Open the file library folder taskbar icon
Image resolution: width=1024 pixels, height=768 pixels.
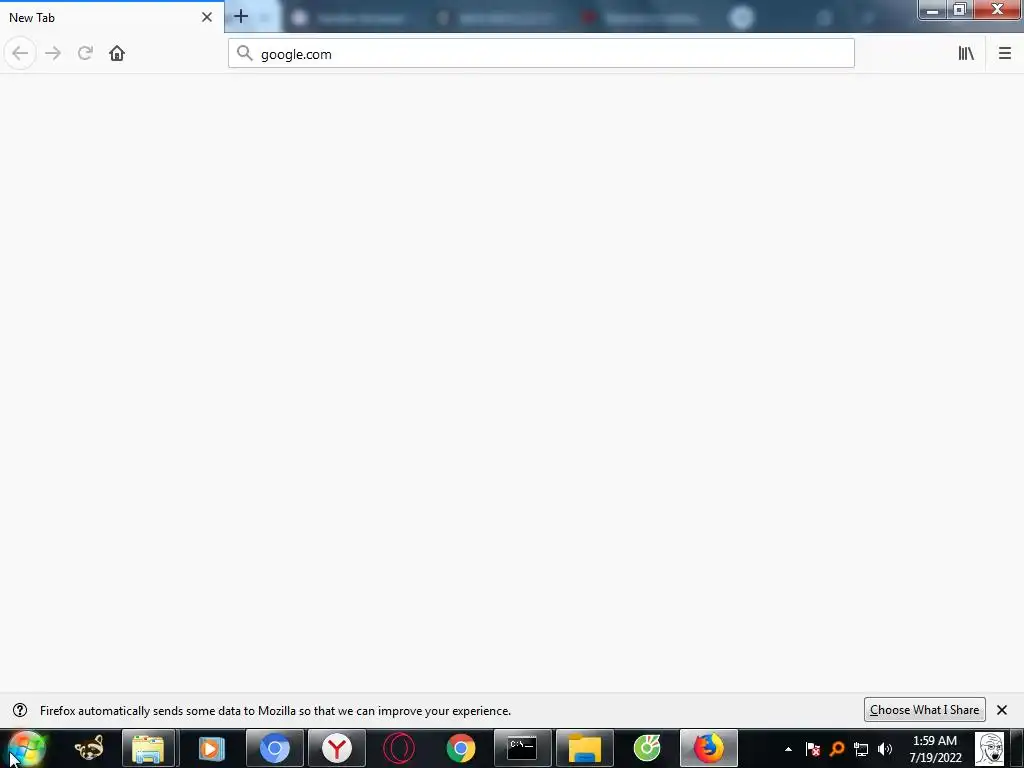click(148, 748)
